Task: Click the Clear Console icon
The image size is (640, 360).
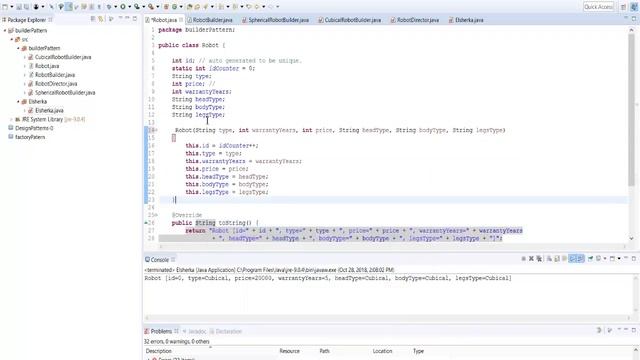Action: point(549,258)
